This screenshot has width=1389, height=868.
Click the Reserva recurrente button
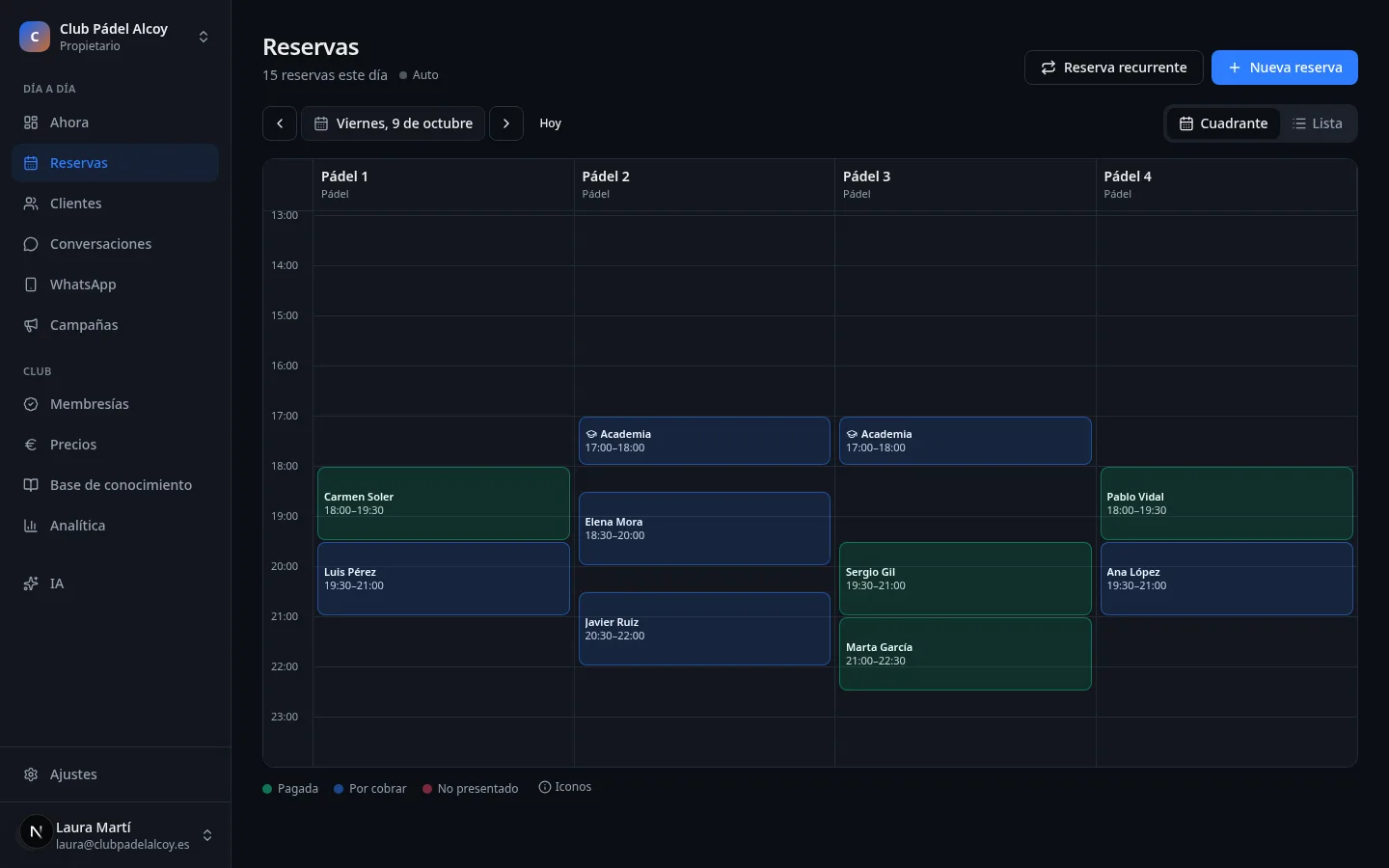[x=1114, y=68]
